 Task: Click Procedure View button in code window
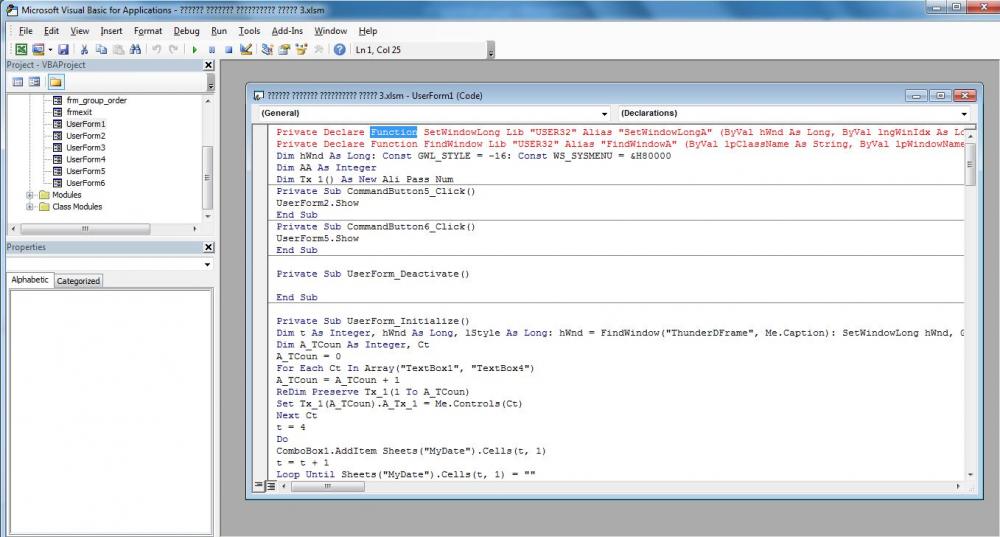pyautogui.click(x=259, y=486)
